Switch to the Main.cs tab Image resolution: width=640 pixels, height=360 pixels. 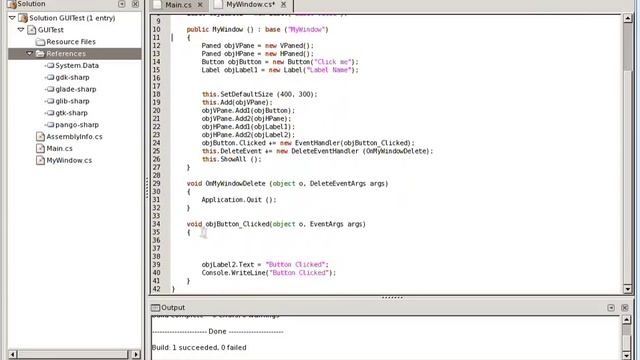pyautogui.click(x=178, y=5)
